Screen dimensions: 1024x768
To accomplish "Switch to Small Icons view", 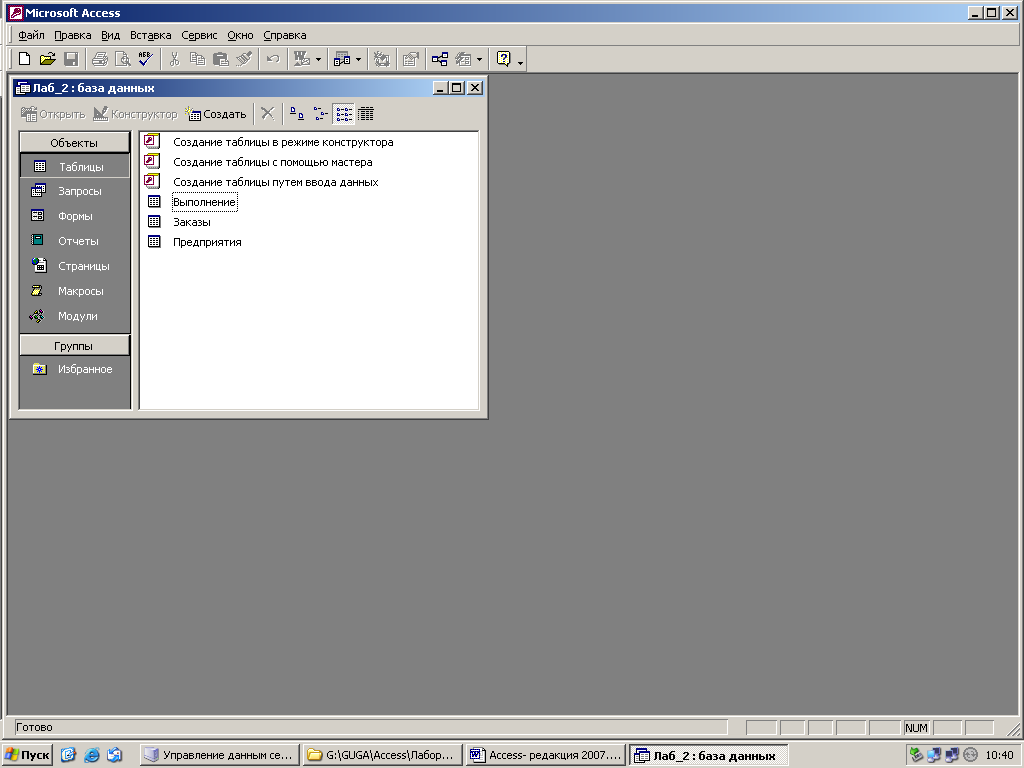I will coord(320,114).
